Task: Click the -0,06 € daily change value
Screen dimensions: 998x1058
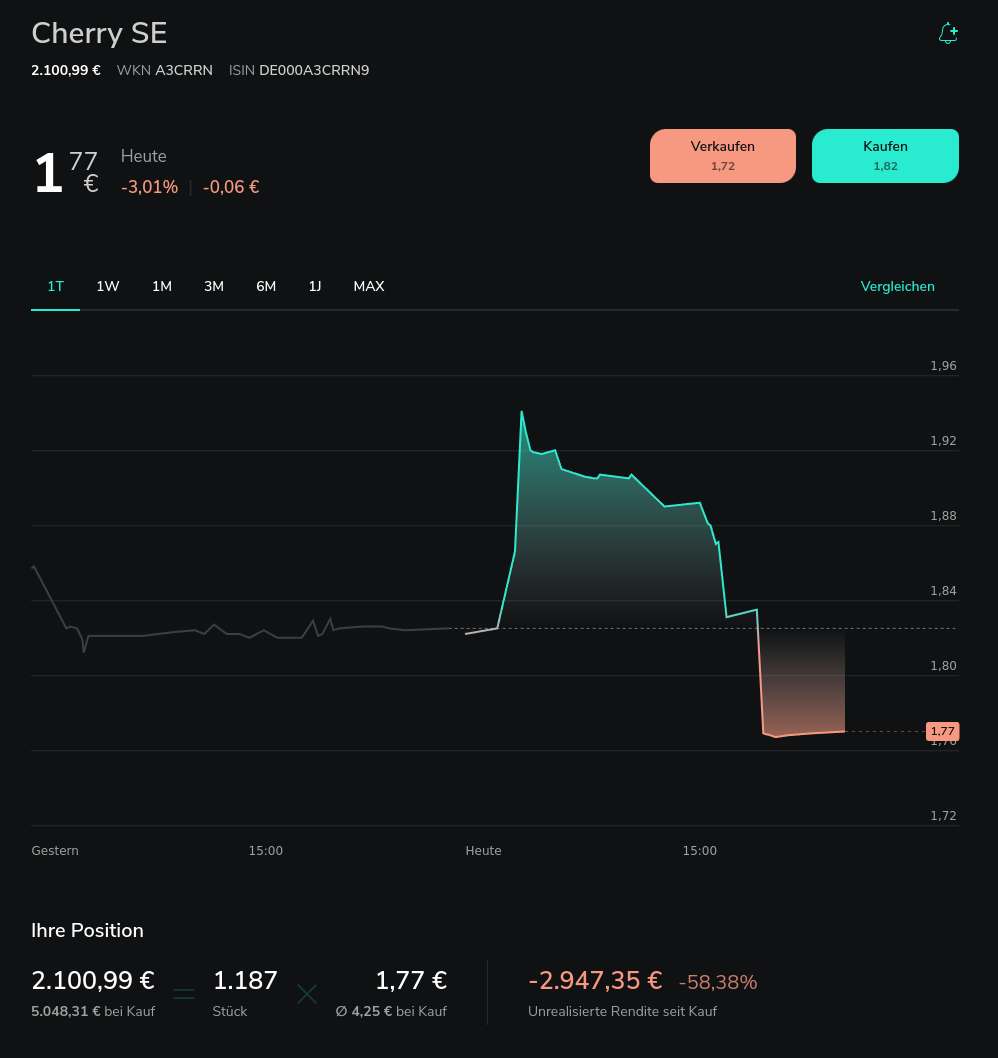Action: (231, 187)
